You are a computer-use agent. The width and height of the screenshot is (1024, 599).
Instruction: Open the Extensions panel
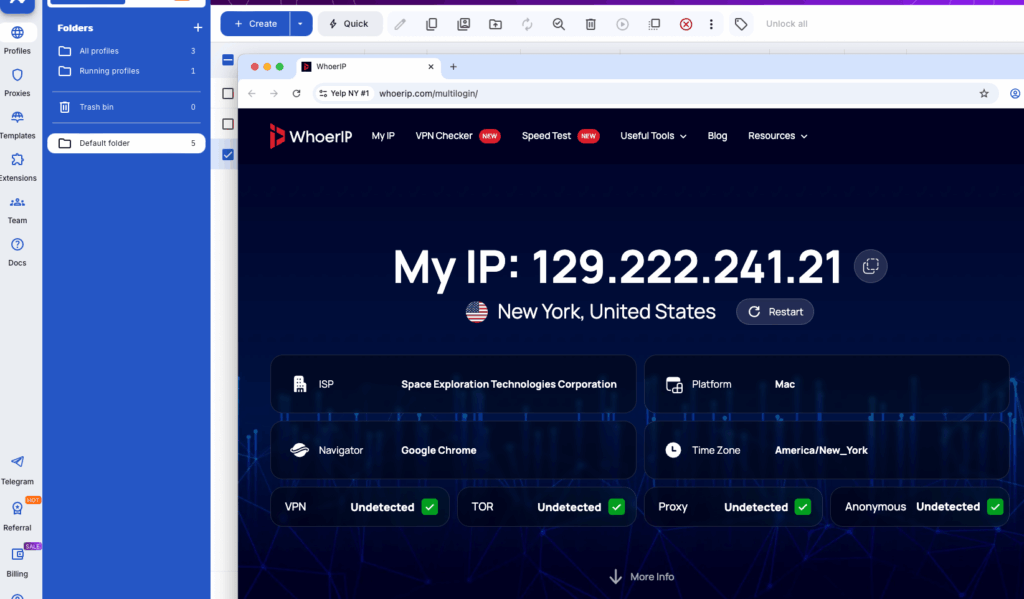[x=18, y=165]
